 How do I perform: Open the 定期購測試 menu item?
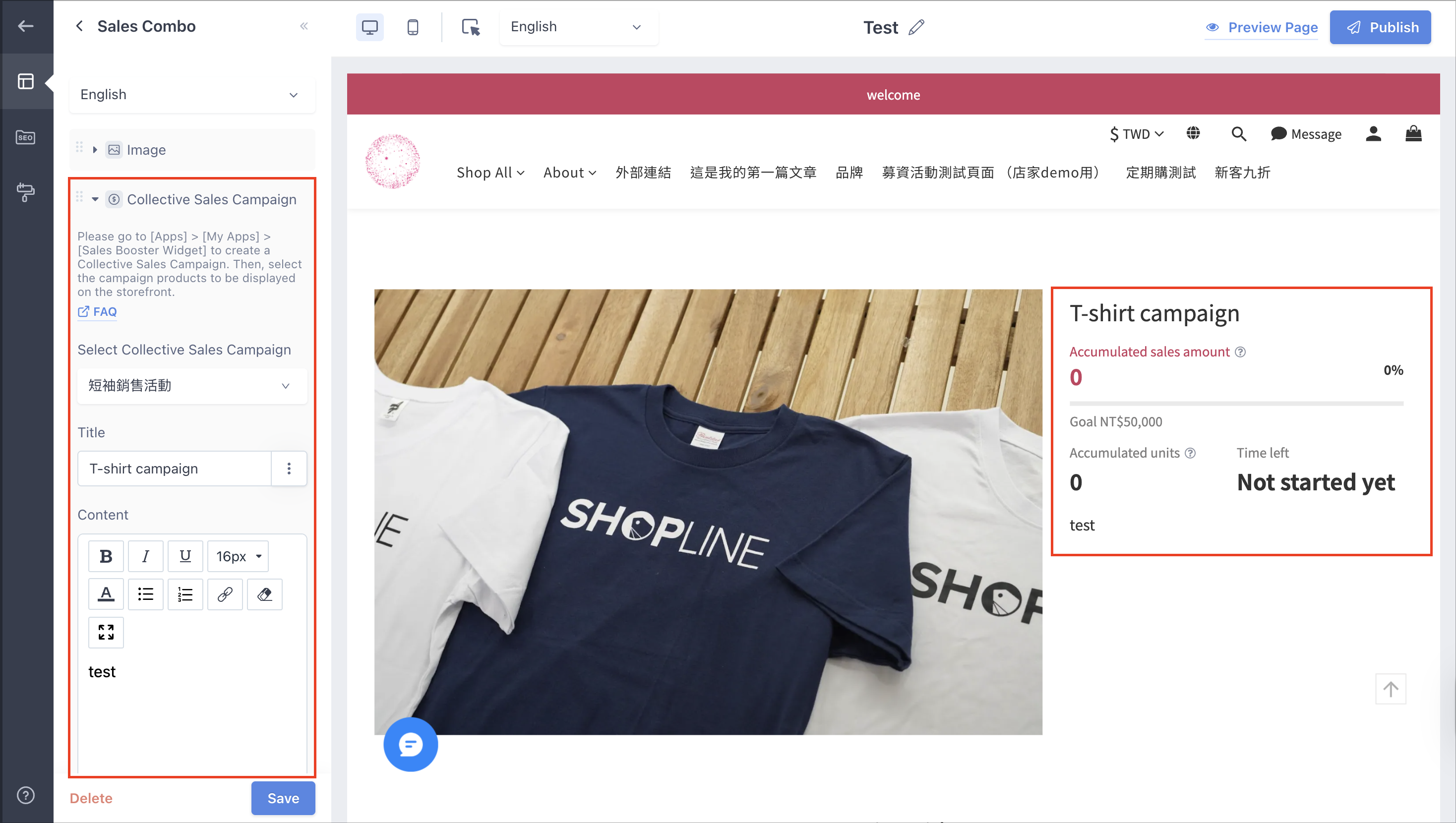(x=1161, y=173)
